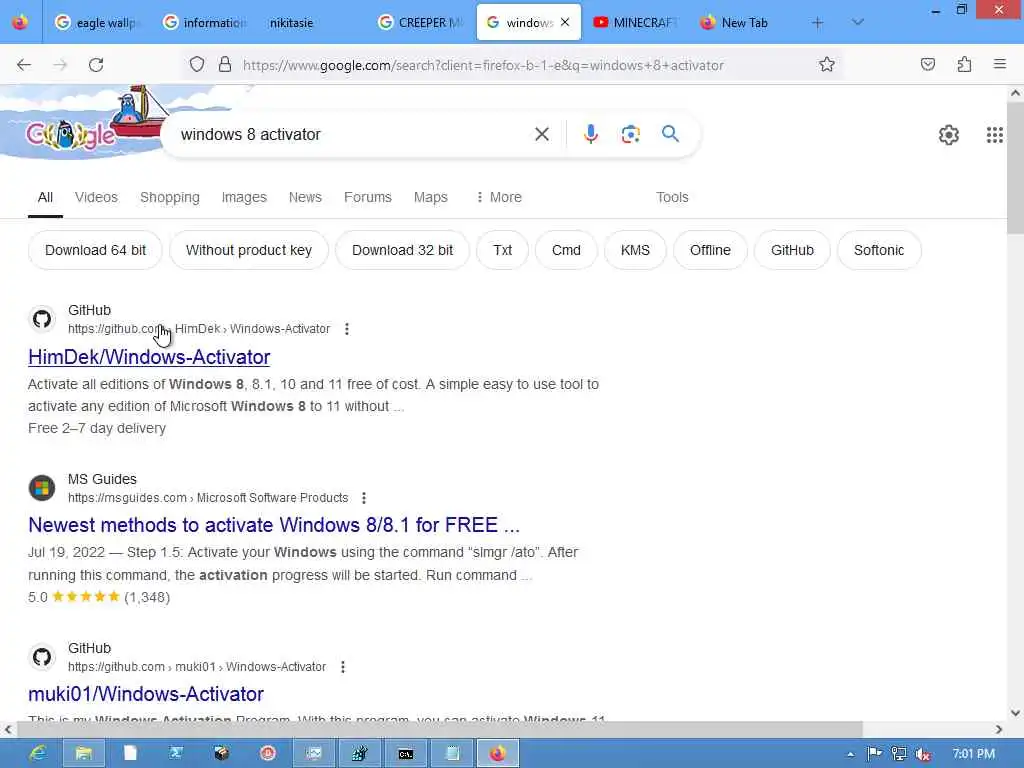Open Google quick settings gear
Screen dimensions: 1024x768
(948, 135)
